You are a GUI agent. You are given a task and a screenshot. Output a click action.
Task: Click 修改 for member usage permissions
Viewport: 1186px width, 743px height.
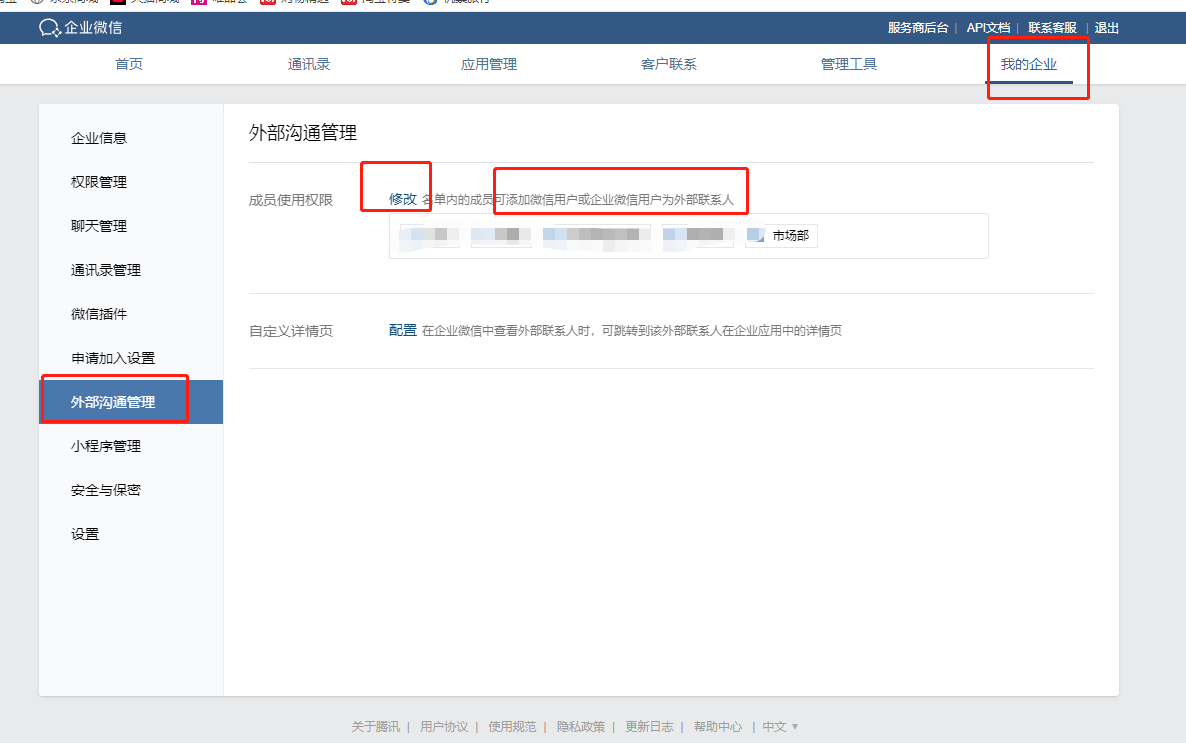(x=402, y=199)
